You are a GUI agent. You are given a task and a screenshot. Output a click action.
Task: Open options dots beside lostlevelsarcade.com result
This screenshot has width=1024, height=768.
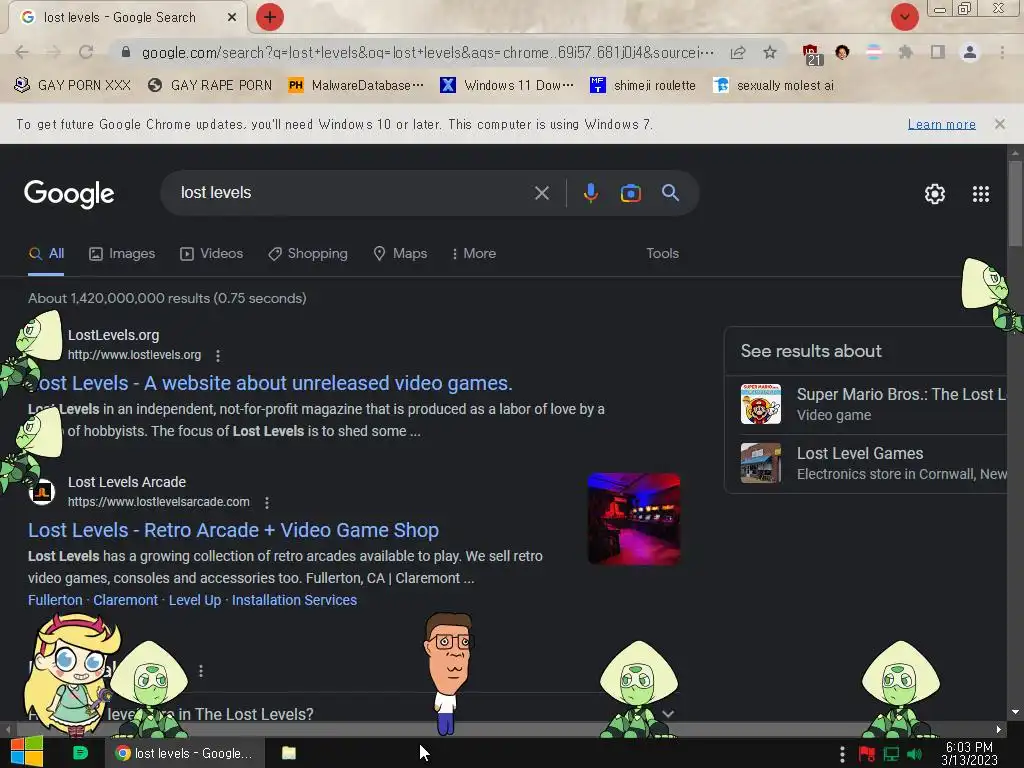tap(266, 502)
